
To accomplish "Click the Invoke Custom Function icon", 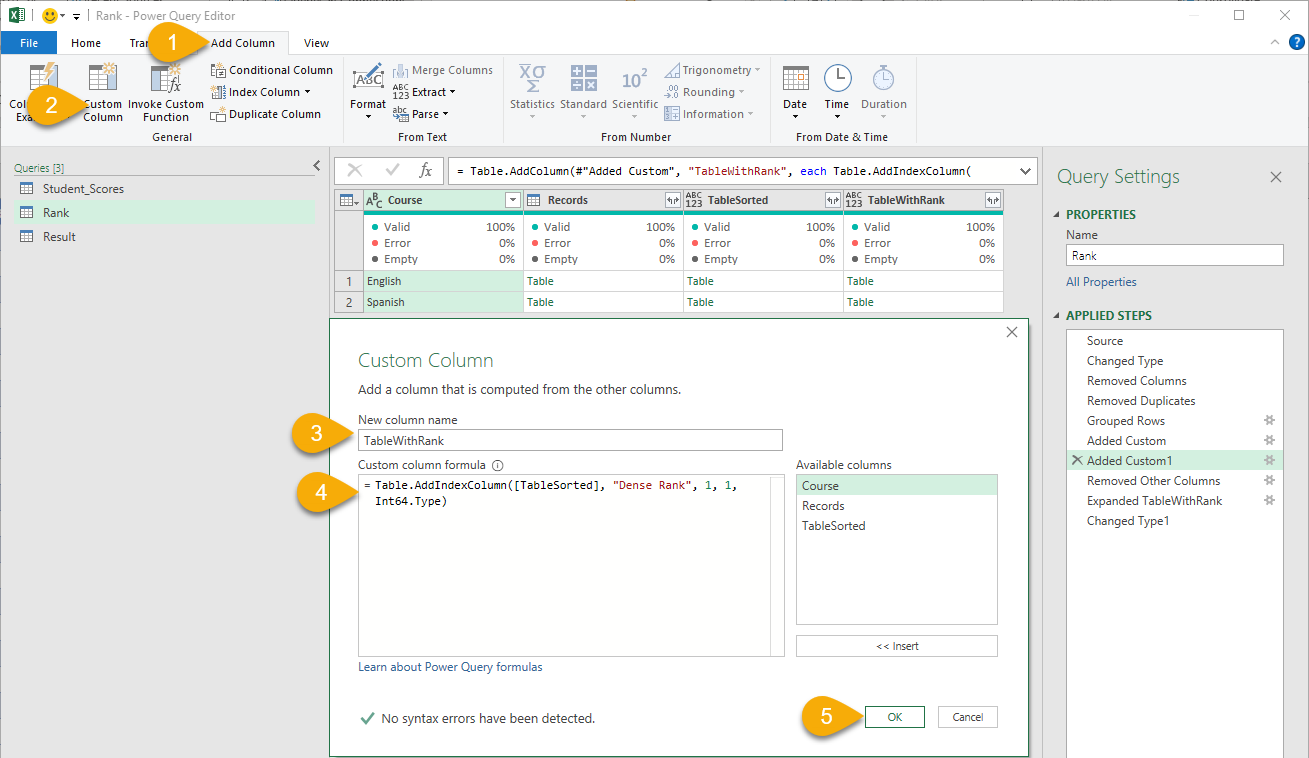I will (165, 79).
